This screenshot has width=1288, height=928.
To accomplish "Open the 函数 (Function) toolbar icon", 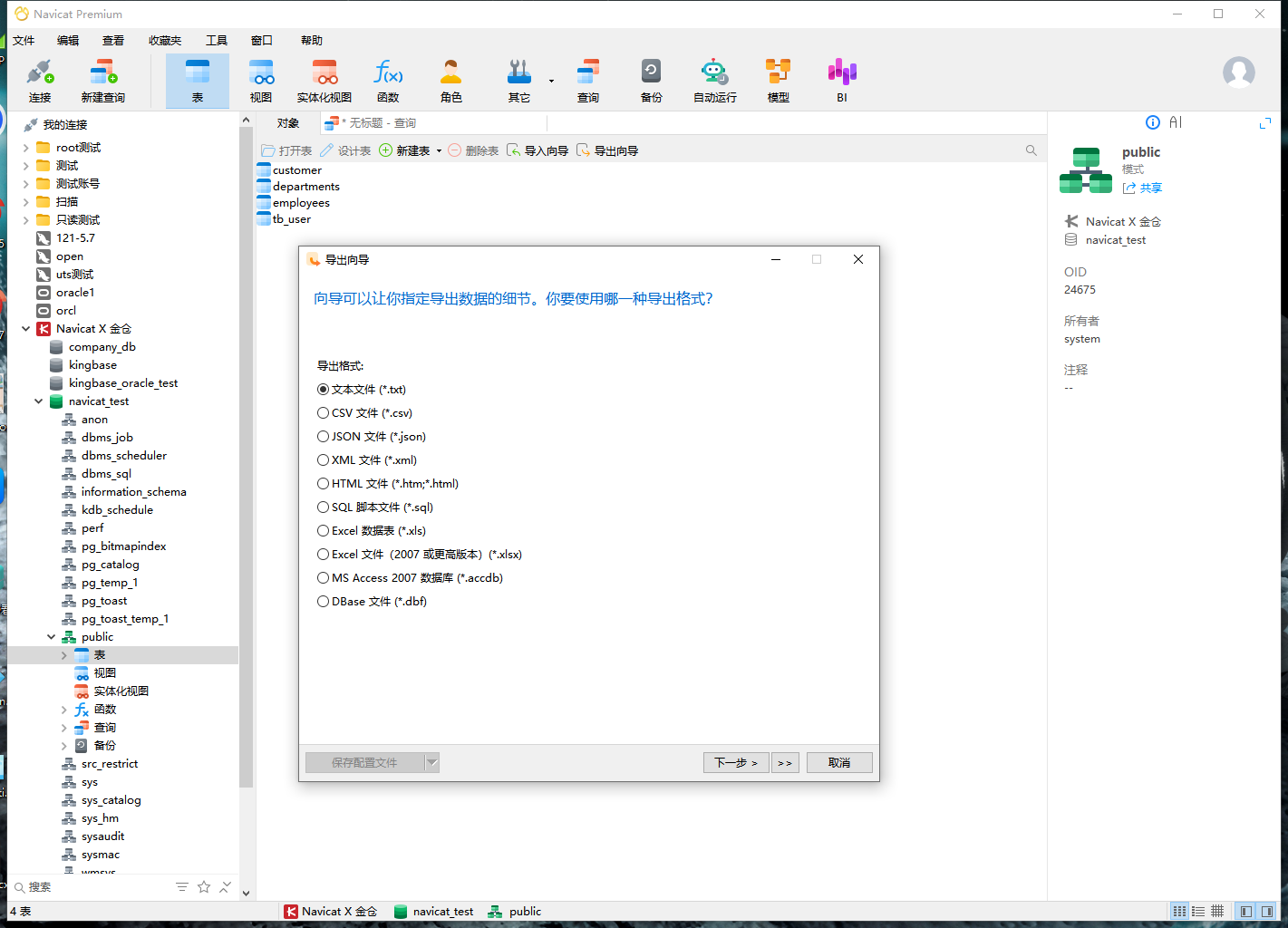I will tap(388, 81).
